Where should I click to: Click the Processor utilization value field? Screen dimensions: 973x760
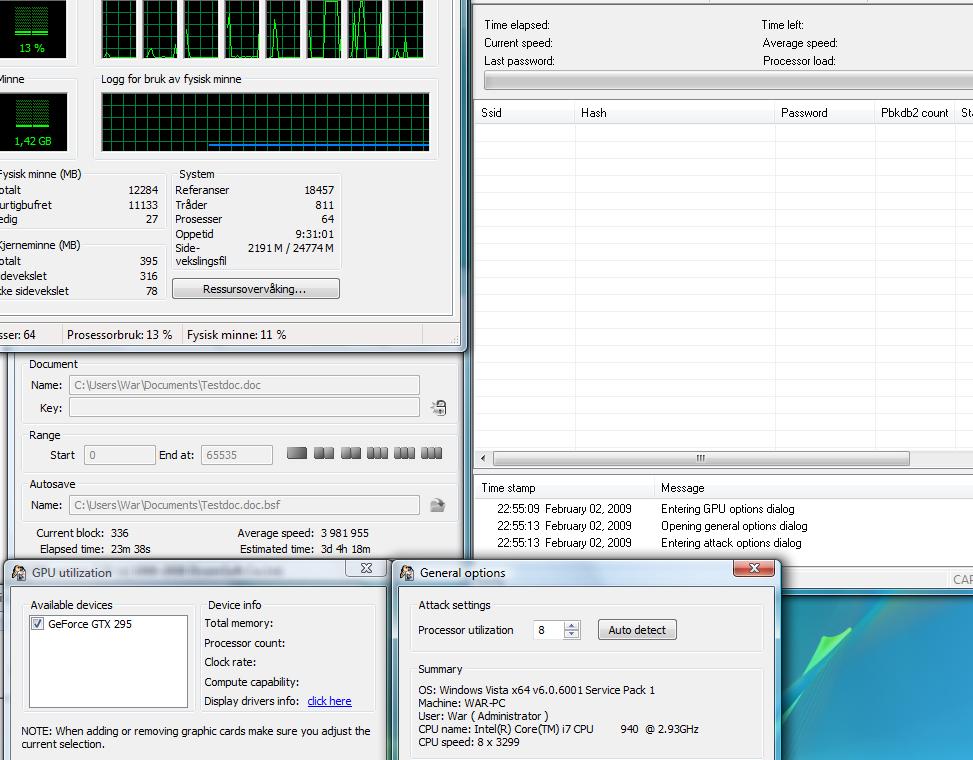click(549, 630)
